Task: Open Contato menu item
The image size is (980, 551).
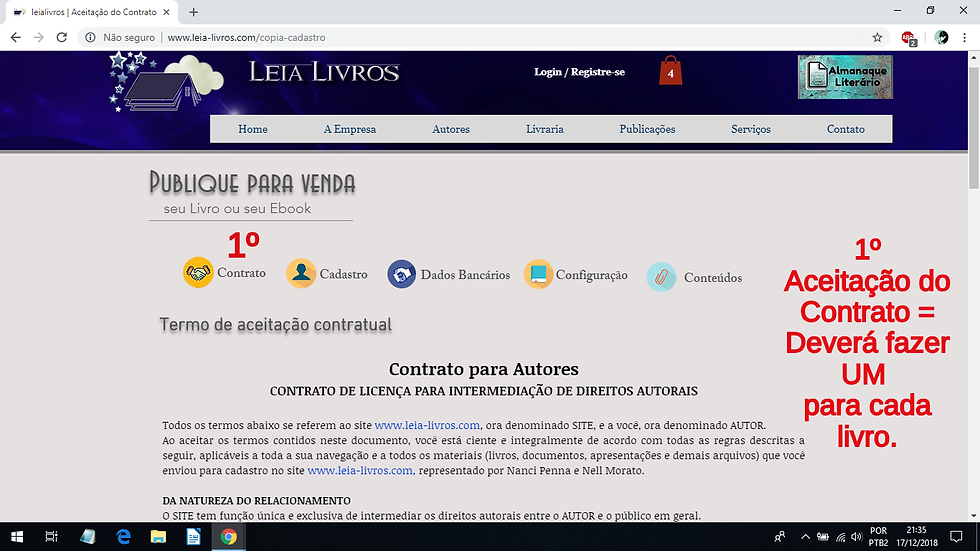Action: [x=846, y=129]
